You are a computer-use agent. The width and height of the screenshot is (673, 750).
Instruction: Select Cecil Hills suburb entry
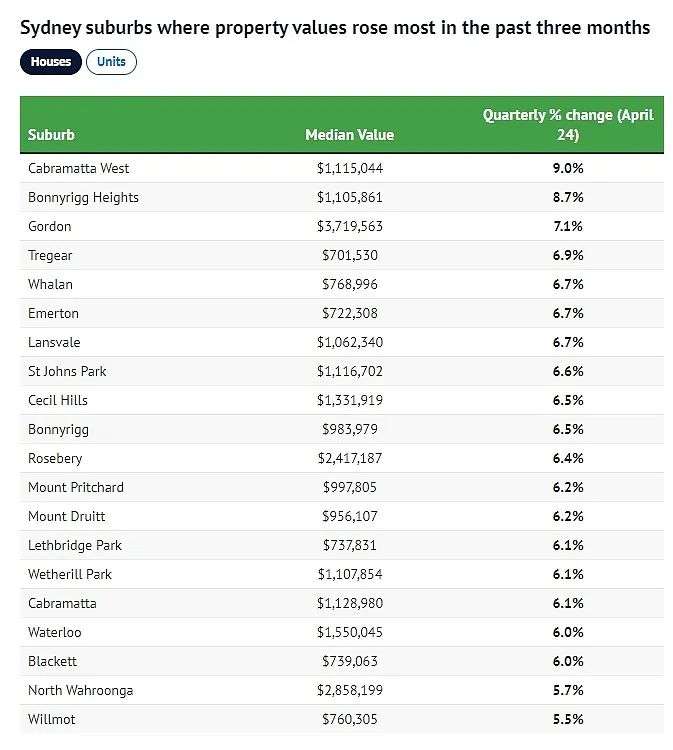click(58, 400)
